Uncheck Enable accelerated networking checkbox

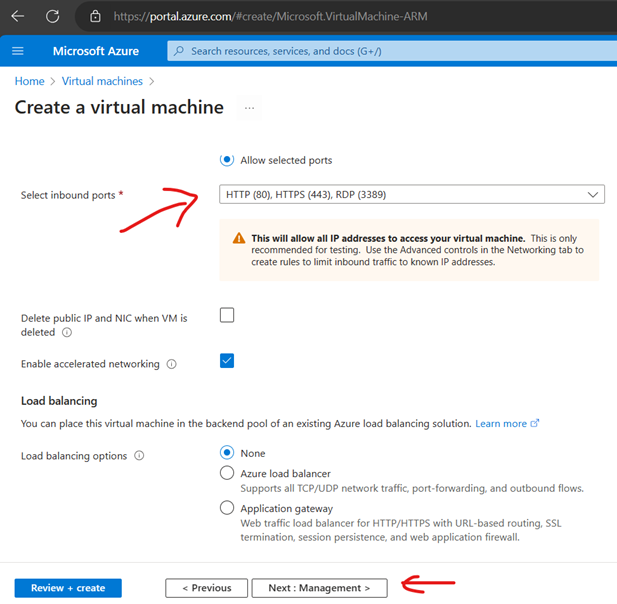point(227,361)
